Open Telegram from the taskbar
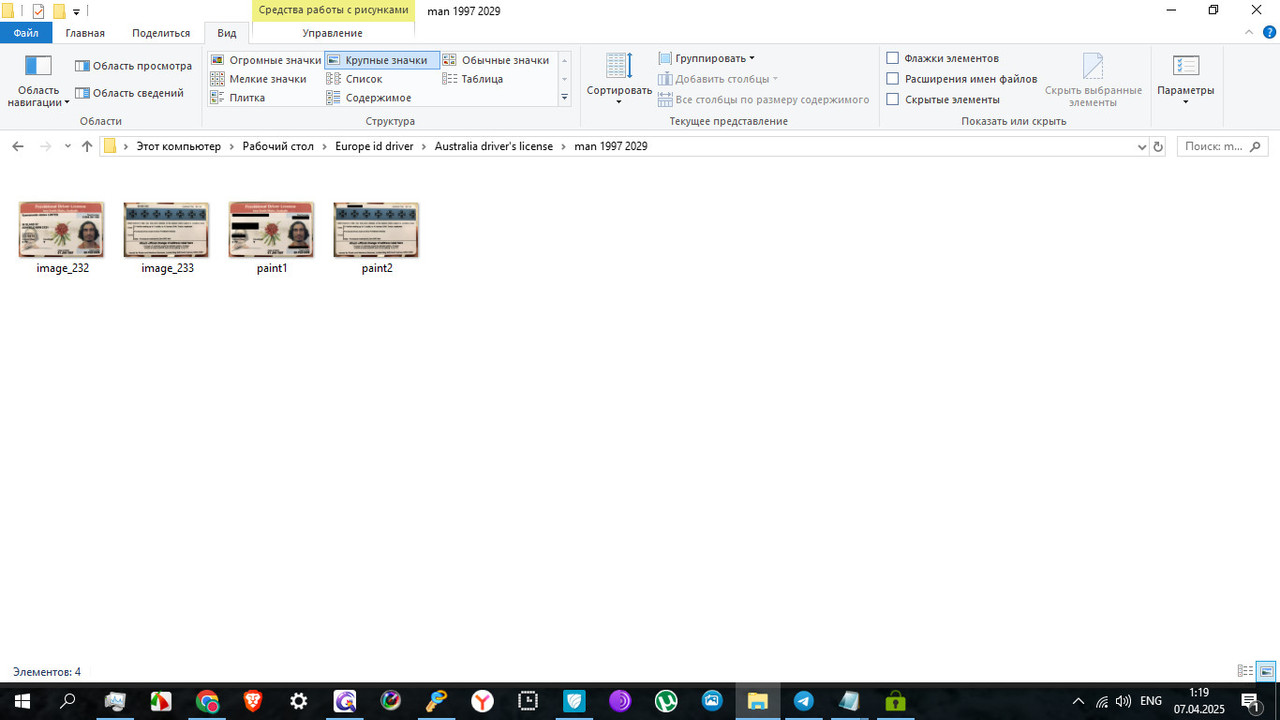The image size is (1280, 720). click(x=803, y=701)
